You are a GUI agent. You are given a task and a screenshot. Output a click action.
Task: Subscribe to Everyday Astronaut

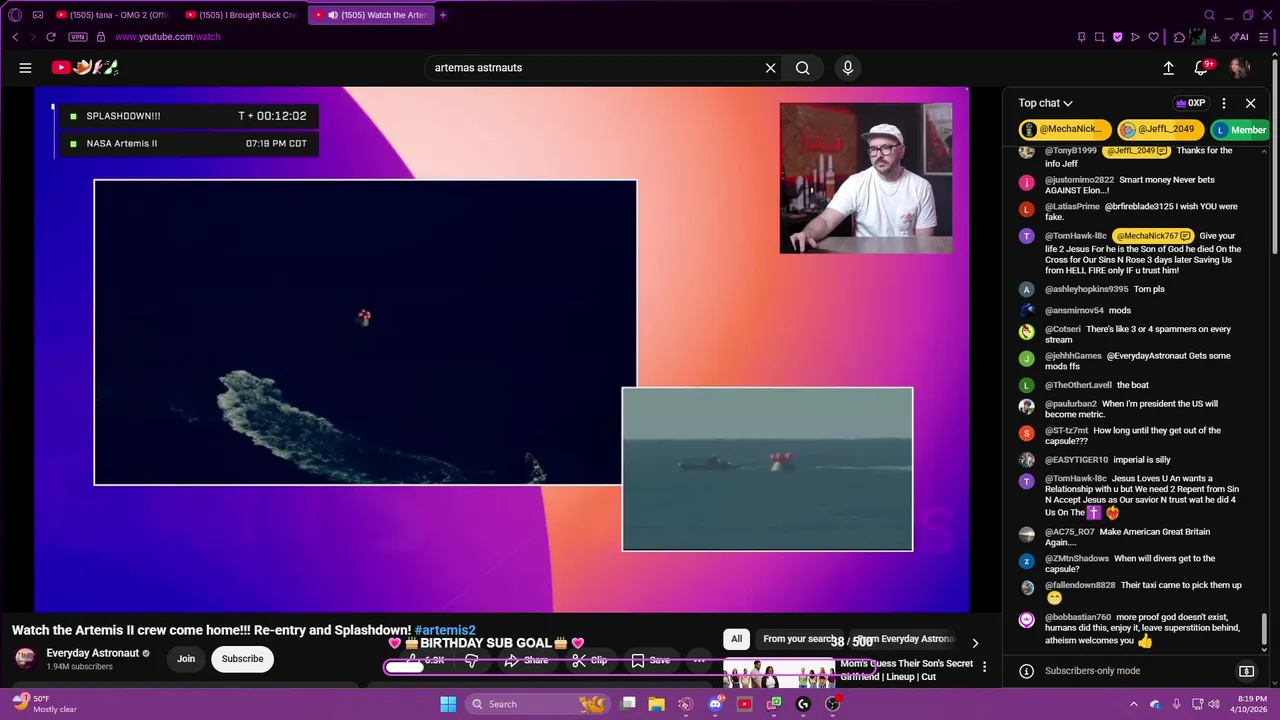(x=242, y=659)
